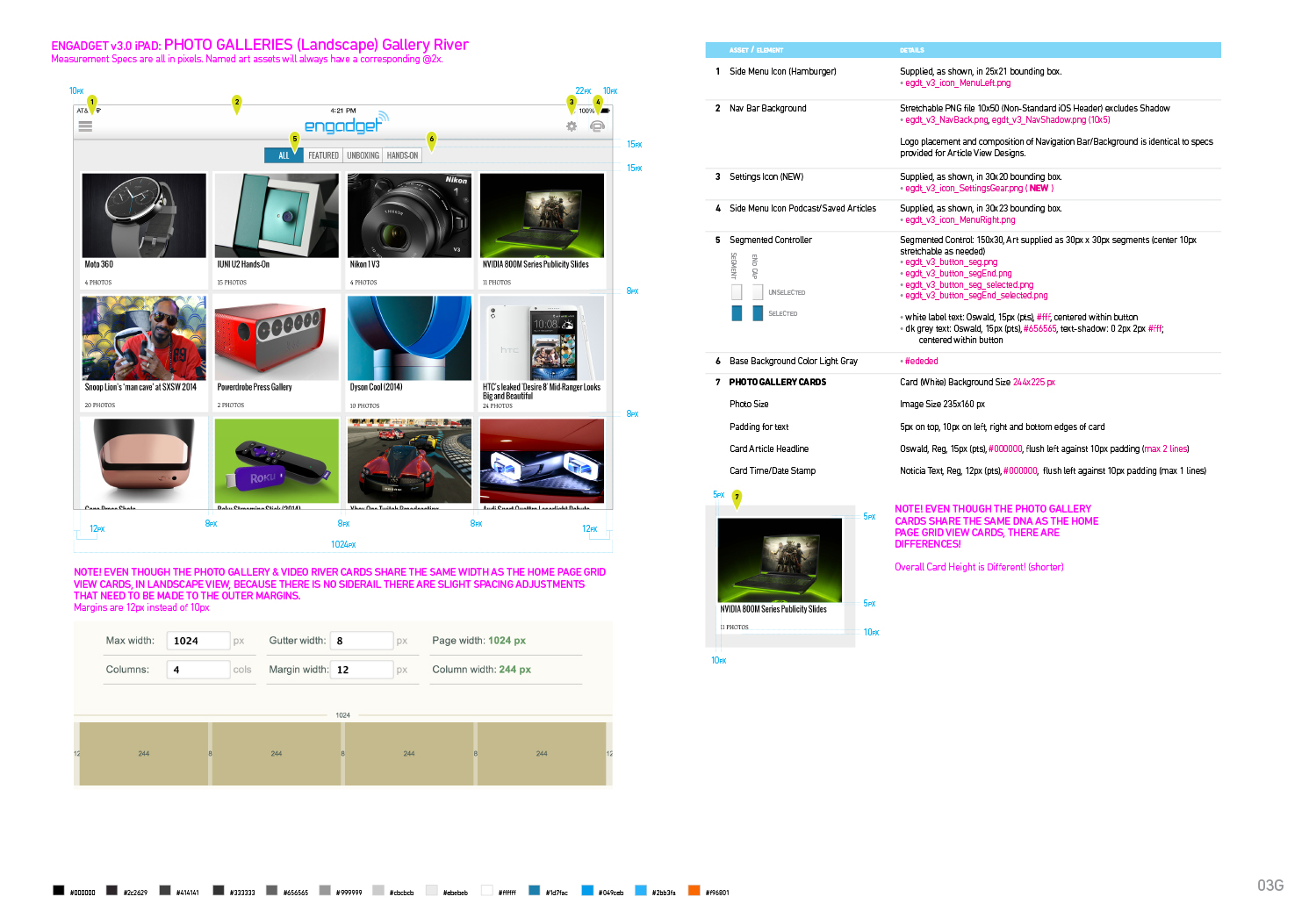1316x911 pixels.
Task: Click the selected blue segment sample
Action: point(737,313)
